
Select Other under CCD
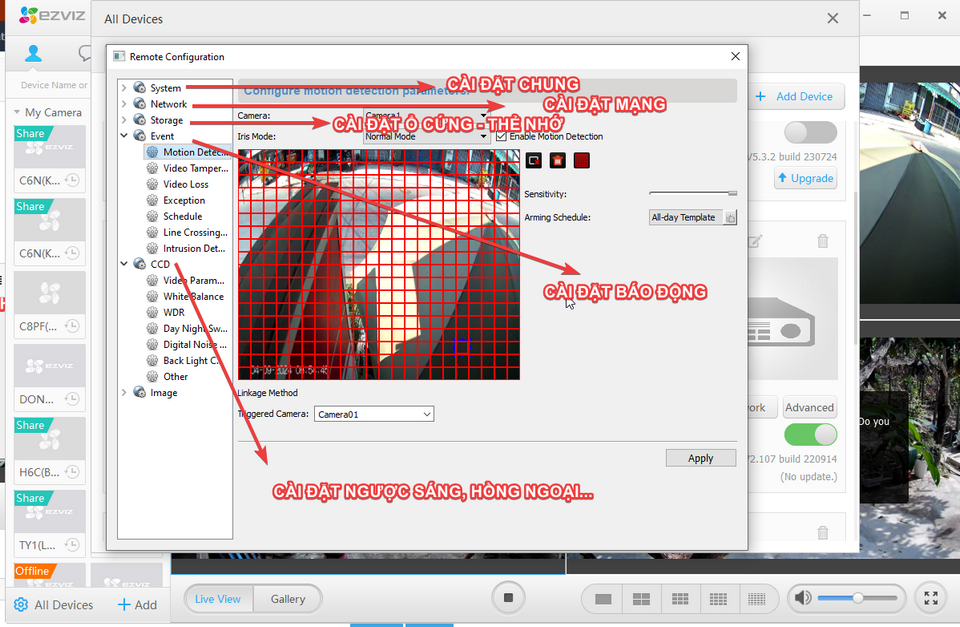(x=176, y=377)
